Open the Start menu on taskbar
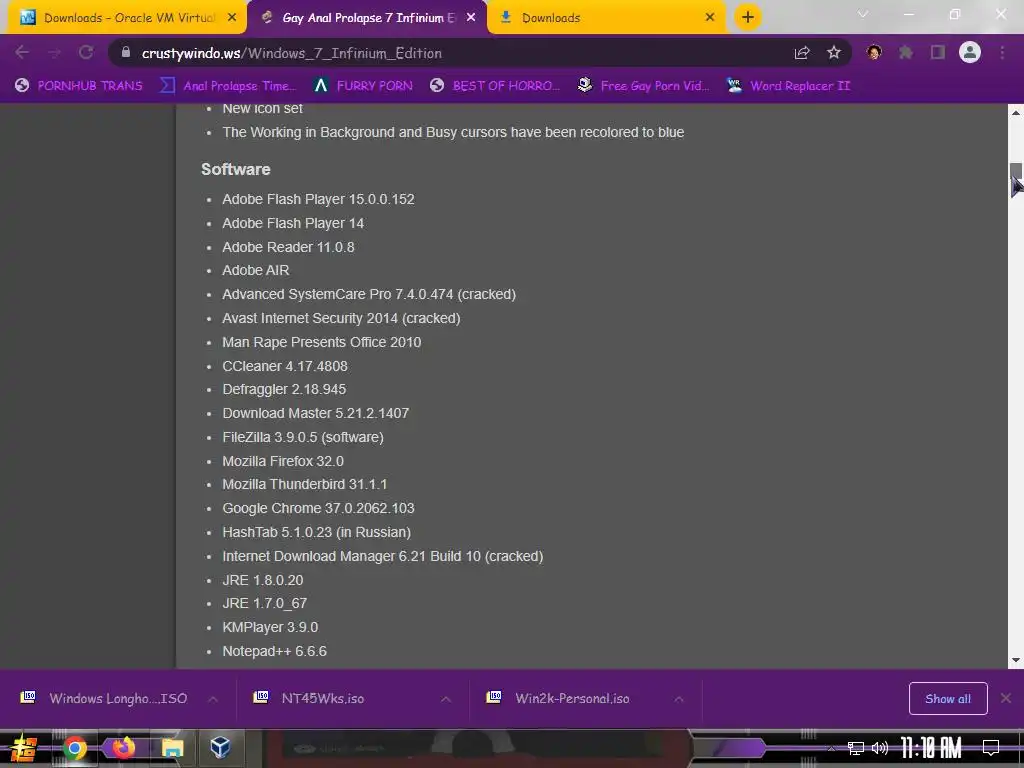Screen dimensions: 1024x768 coord(24,748)
